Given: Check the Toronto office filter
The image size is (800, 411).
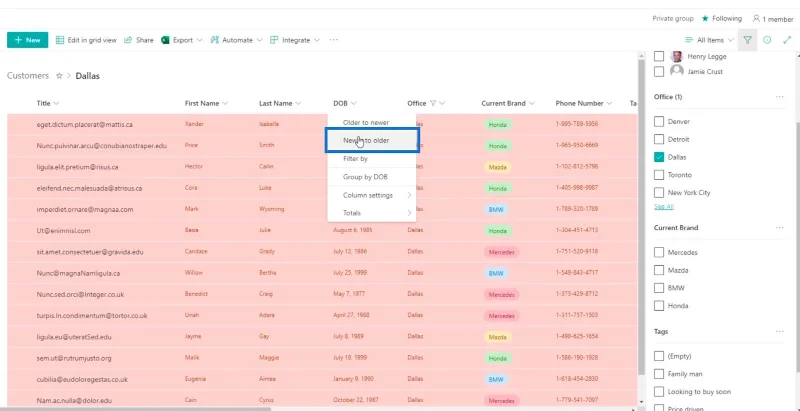Looking at the screenshot, I should (x=659, y=175).
